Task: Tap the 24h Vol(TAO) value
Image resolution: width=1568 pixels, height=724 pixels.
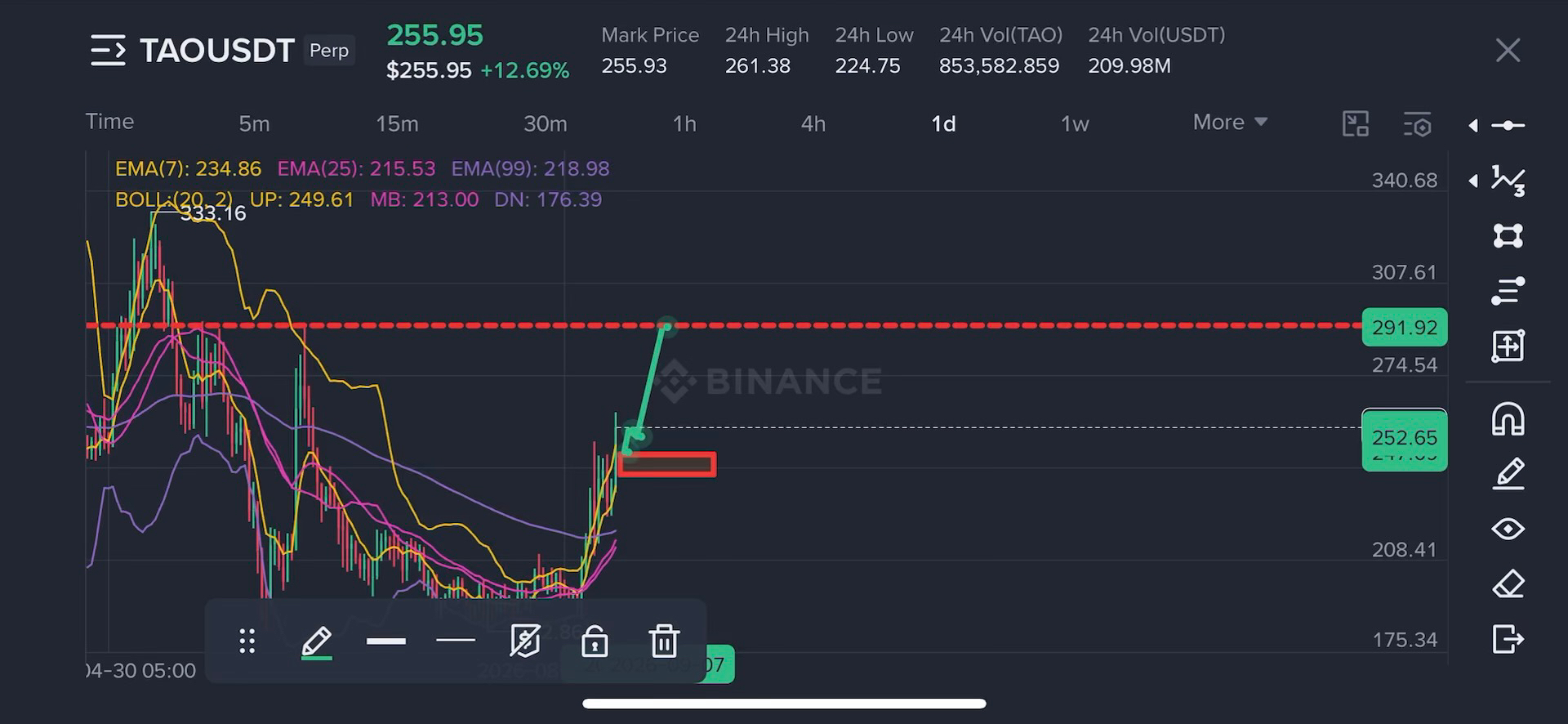Action: 999,65
